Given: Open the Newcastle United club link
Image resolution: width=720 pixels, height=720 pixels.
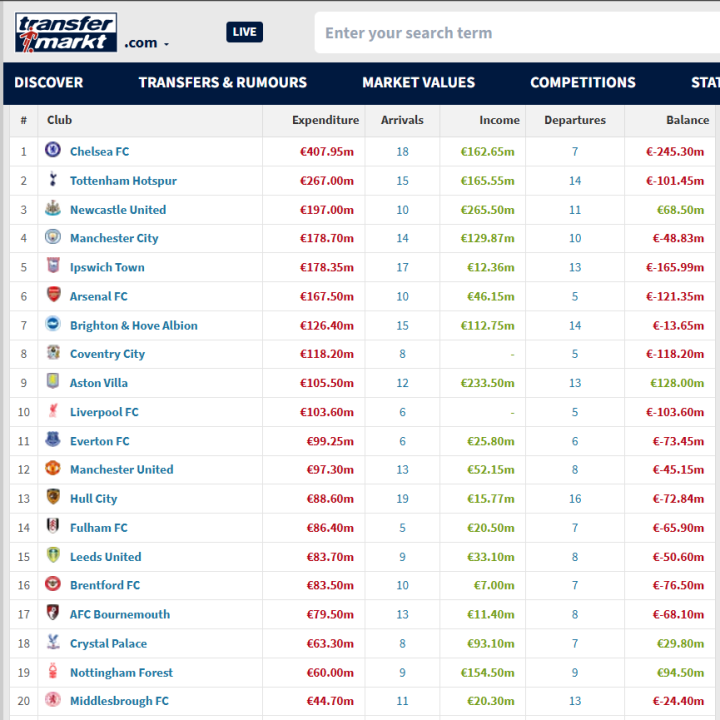Looking at the screenshot, I should (118, 210).
